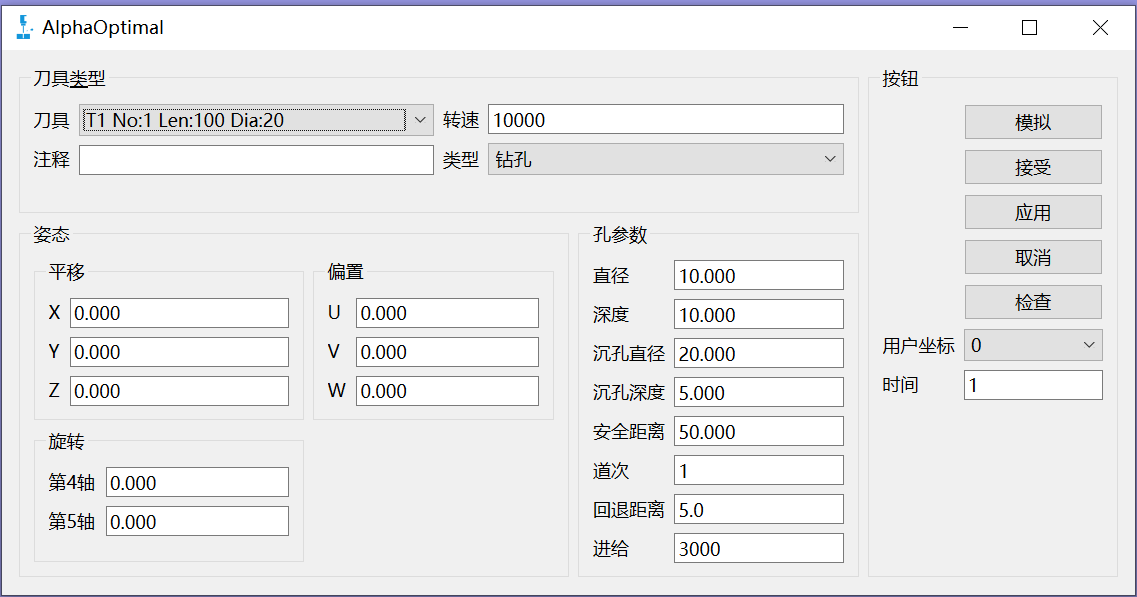Click the 偏置 W offset field

click(x=447, y=391)
